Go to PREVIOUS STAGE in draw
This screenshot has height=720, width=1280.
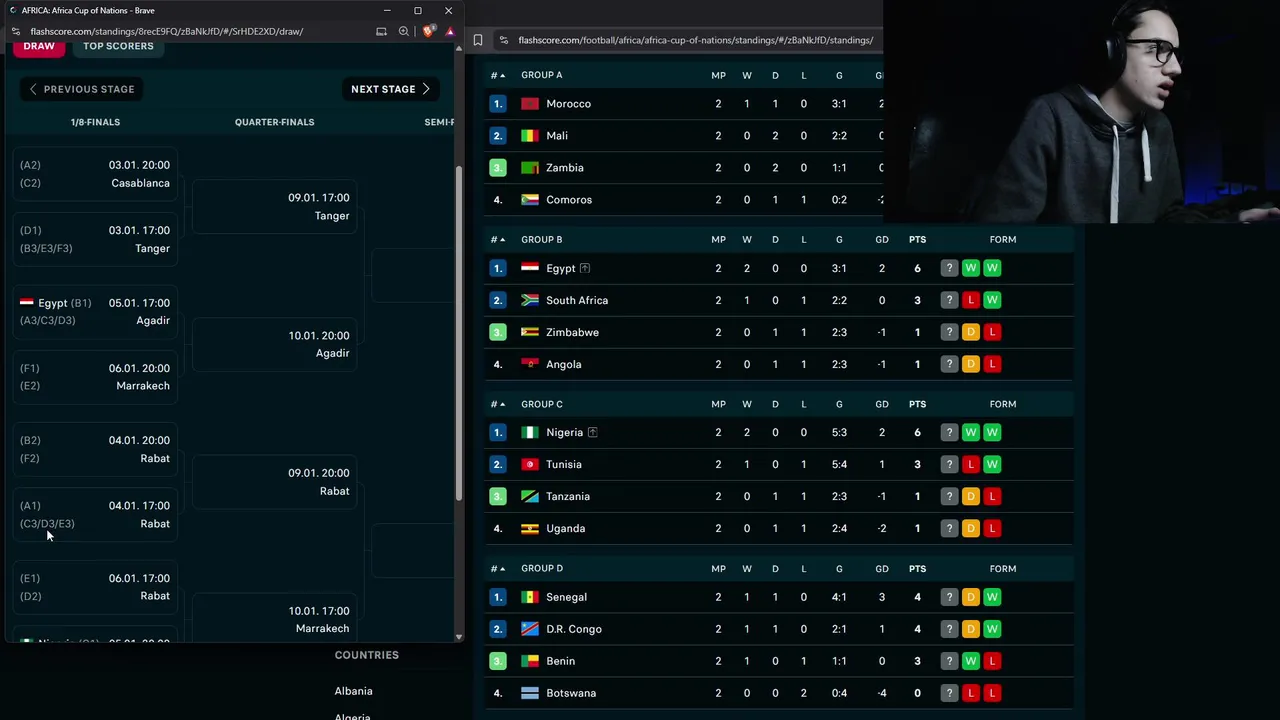81,89
